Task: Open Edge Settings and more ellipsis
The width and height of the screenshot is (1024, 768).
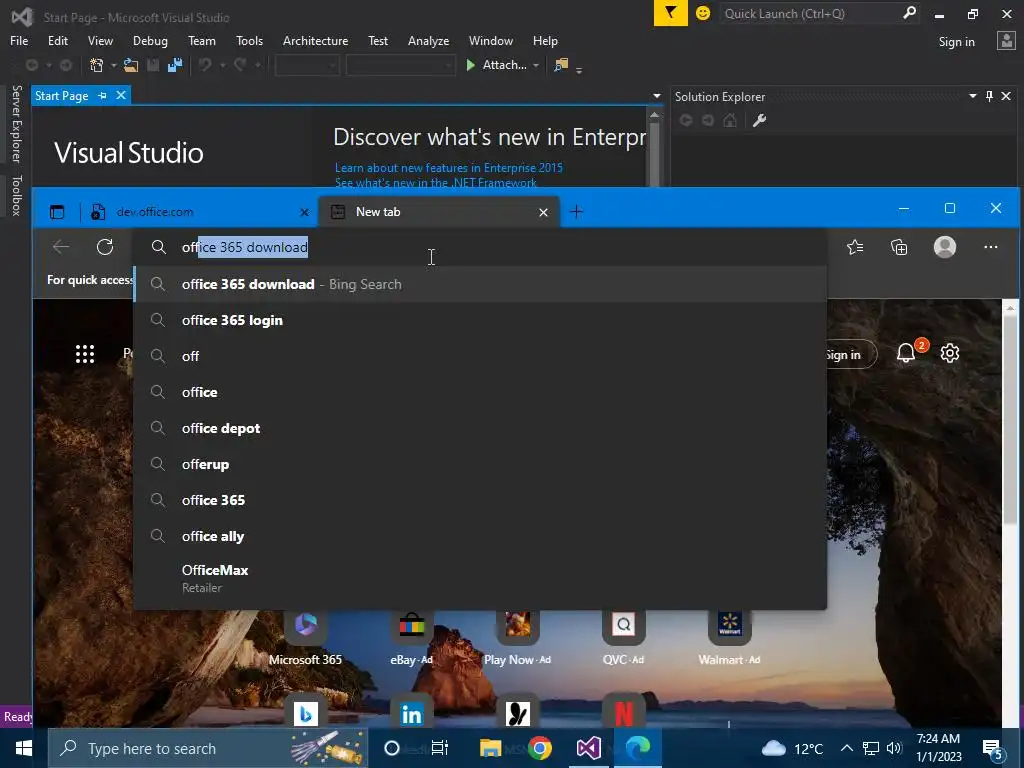Action: point(991,247)
